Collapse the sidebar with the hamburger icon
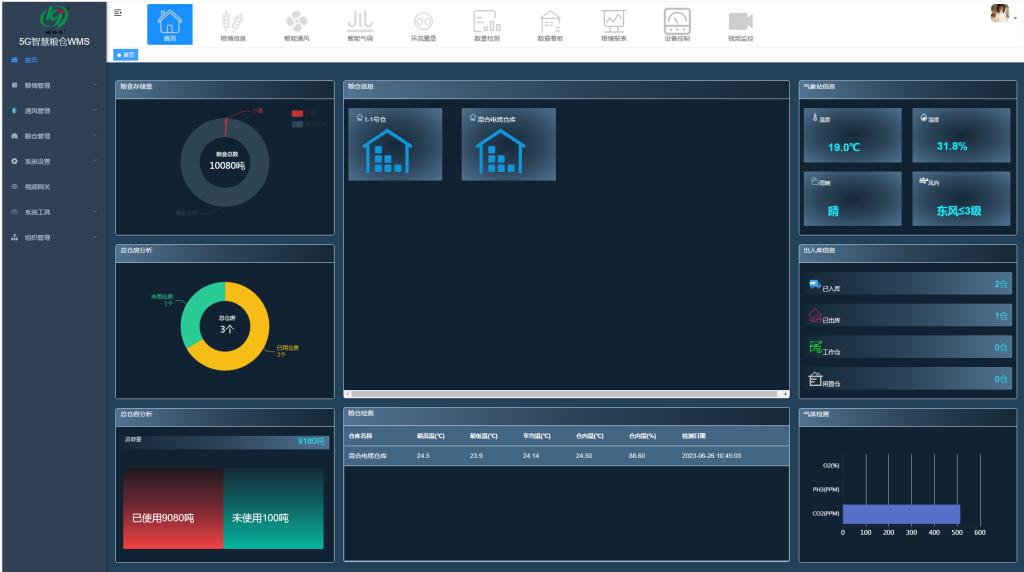 click(x=119, y=12)
